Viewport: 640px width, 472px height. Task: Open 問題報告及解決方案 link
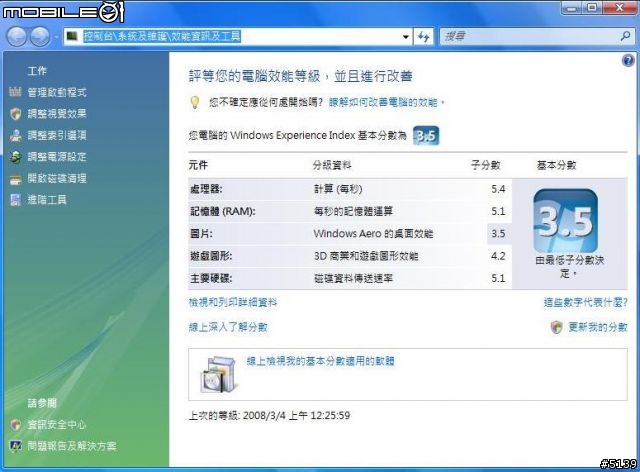click(72, 446)
